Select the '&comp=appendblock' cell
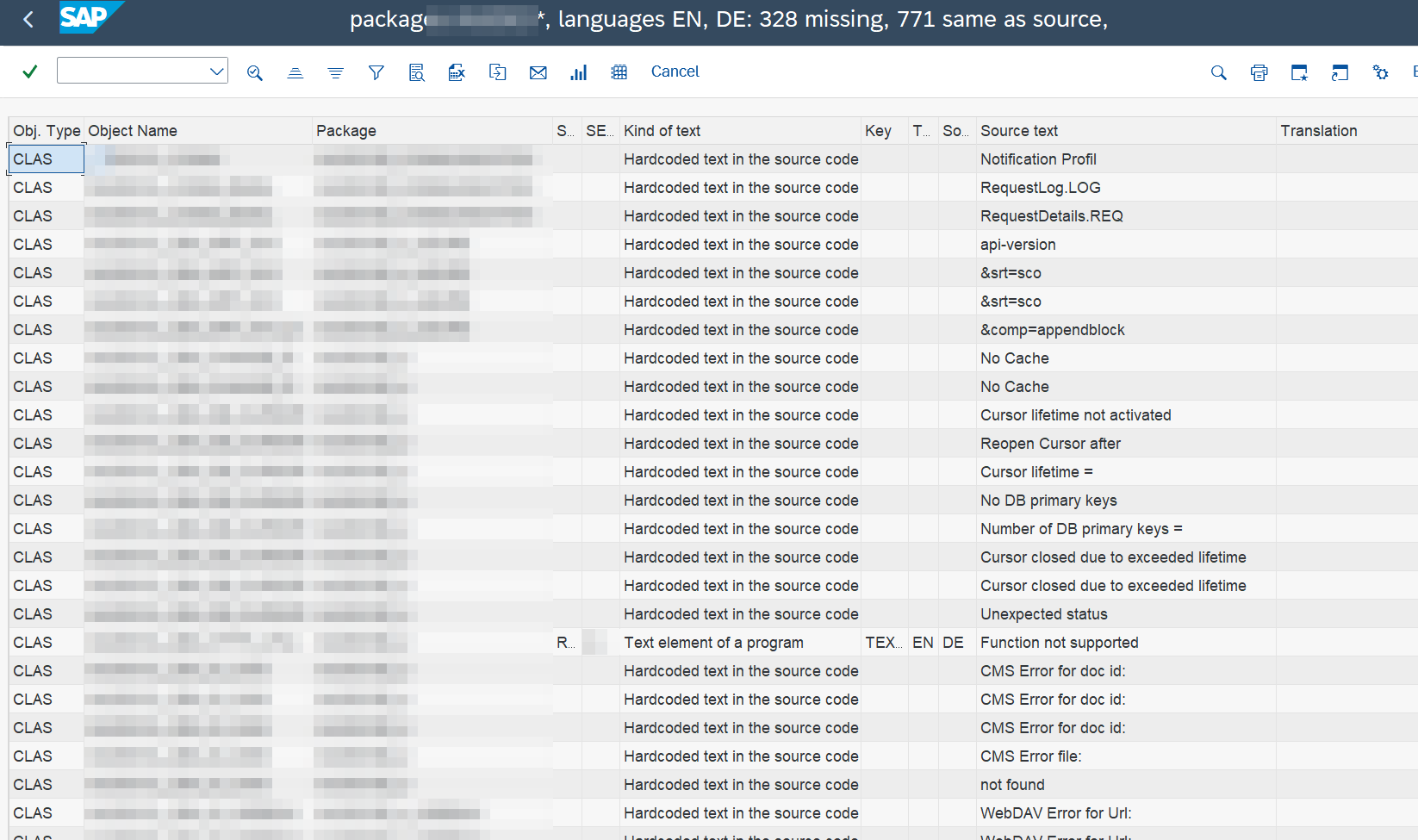Screen dimensions: 1418x840 1126,330
